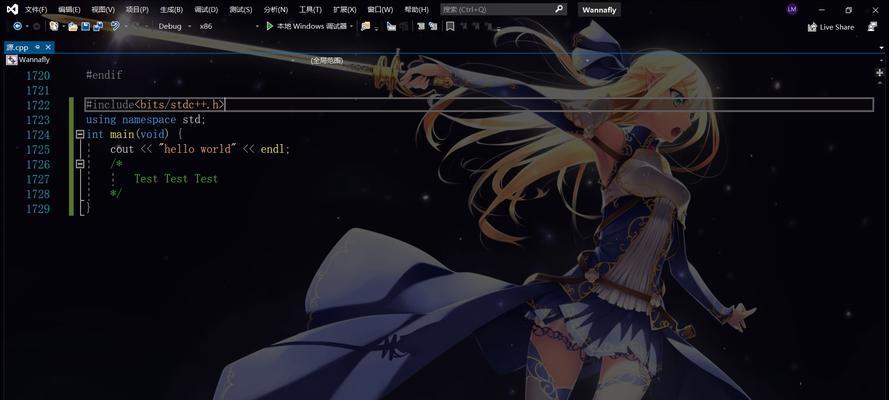
Task: Click the #include<bits/stdc++.h> line
Action: (155, 105)
